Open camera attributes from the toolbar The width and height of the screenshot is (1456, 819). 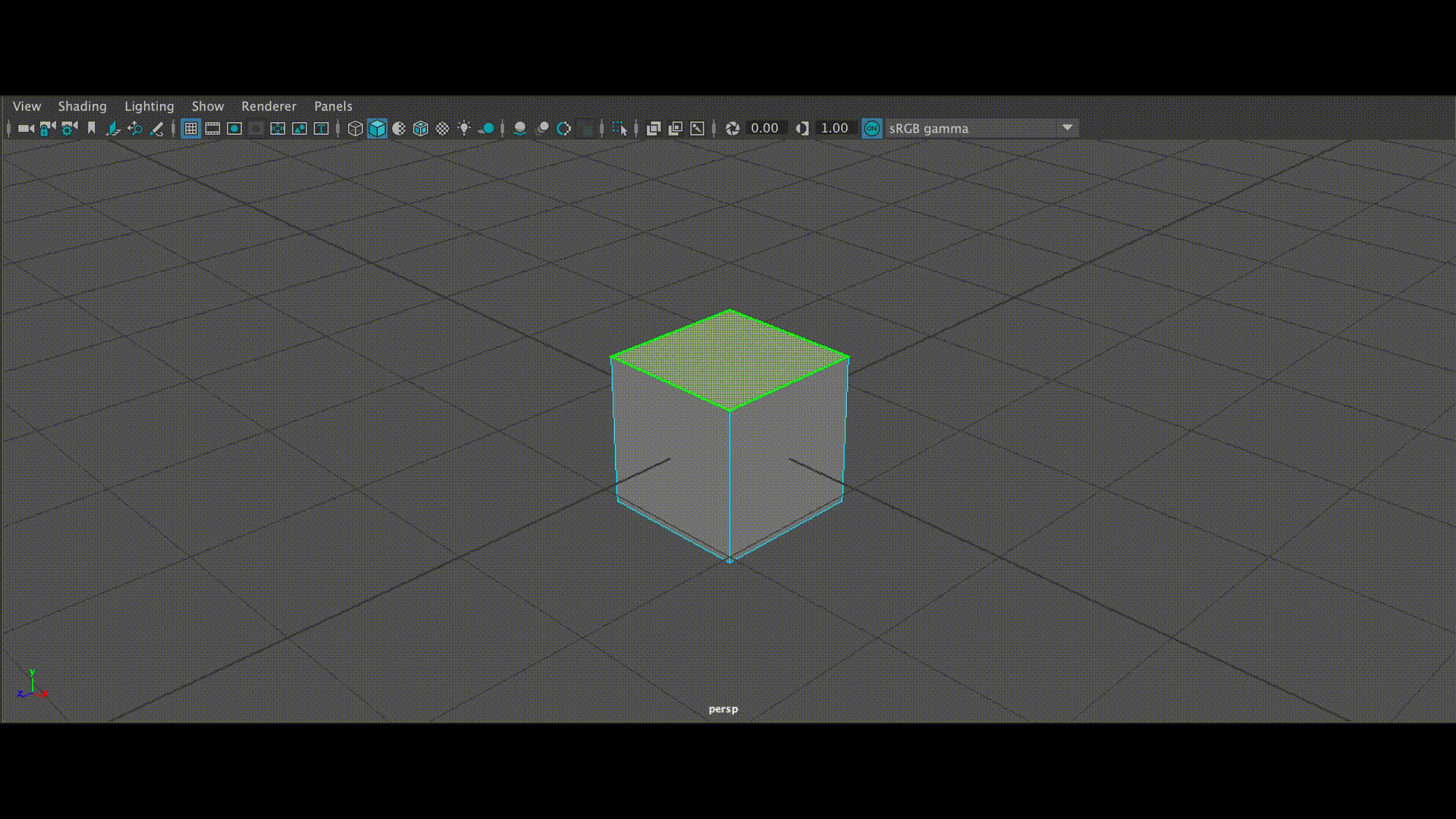click(x=68, y=128)
